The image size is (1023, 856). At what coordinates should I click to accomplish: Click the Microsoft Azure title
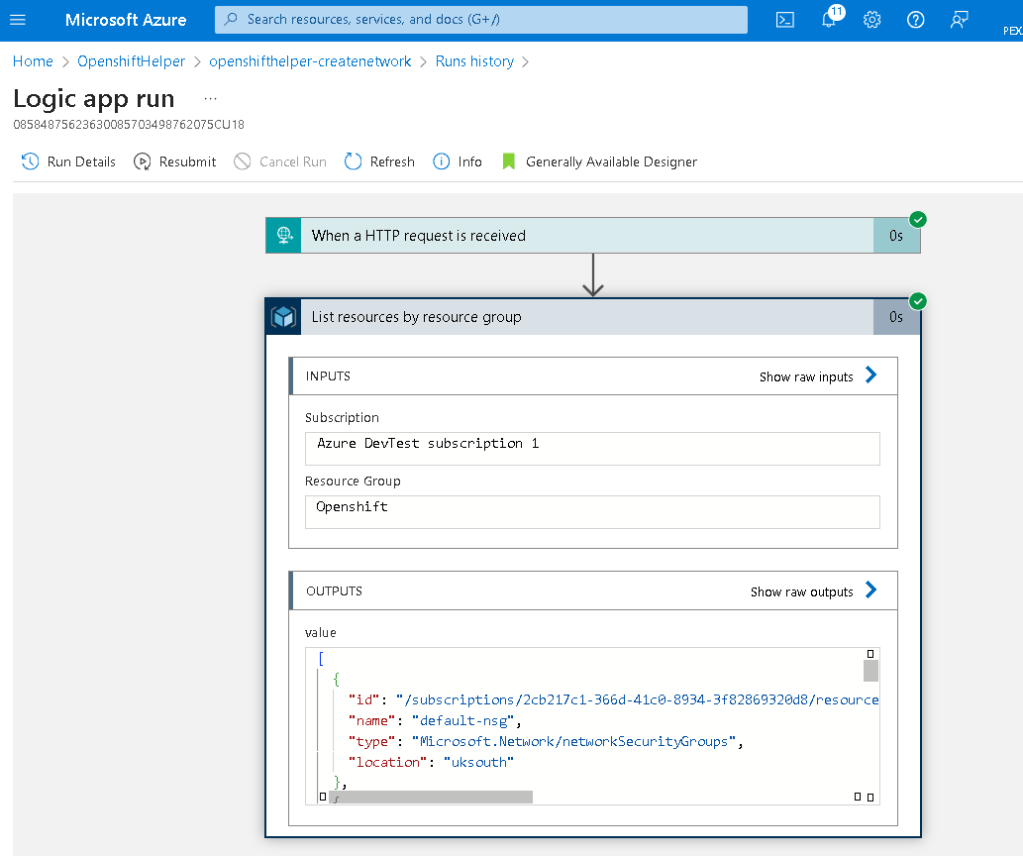[x=125, y=20]
